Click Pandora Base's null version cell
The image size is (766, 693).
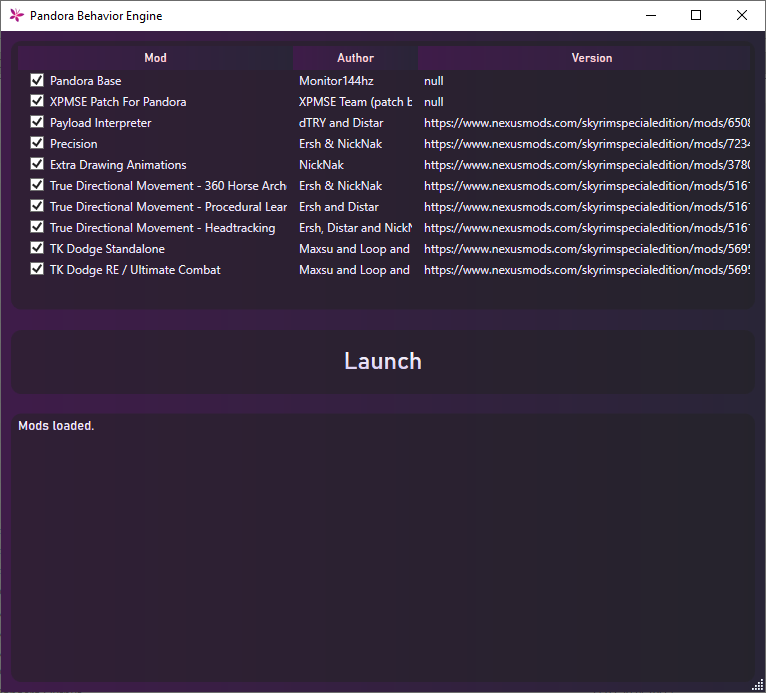point(434,81)
